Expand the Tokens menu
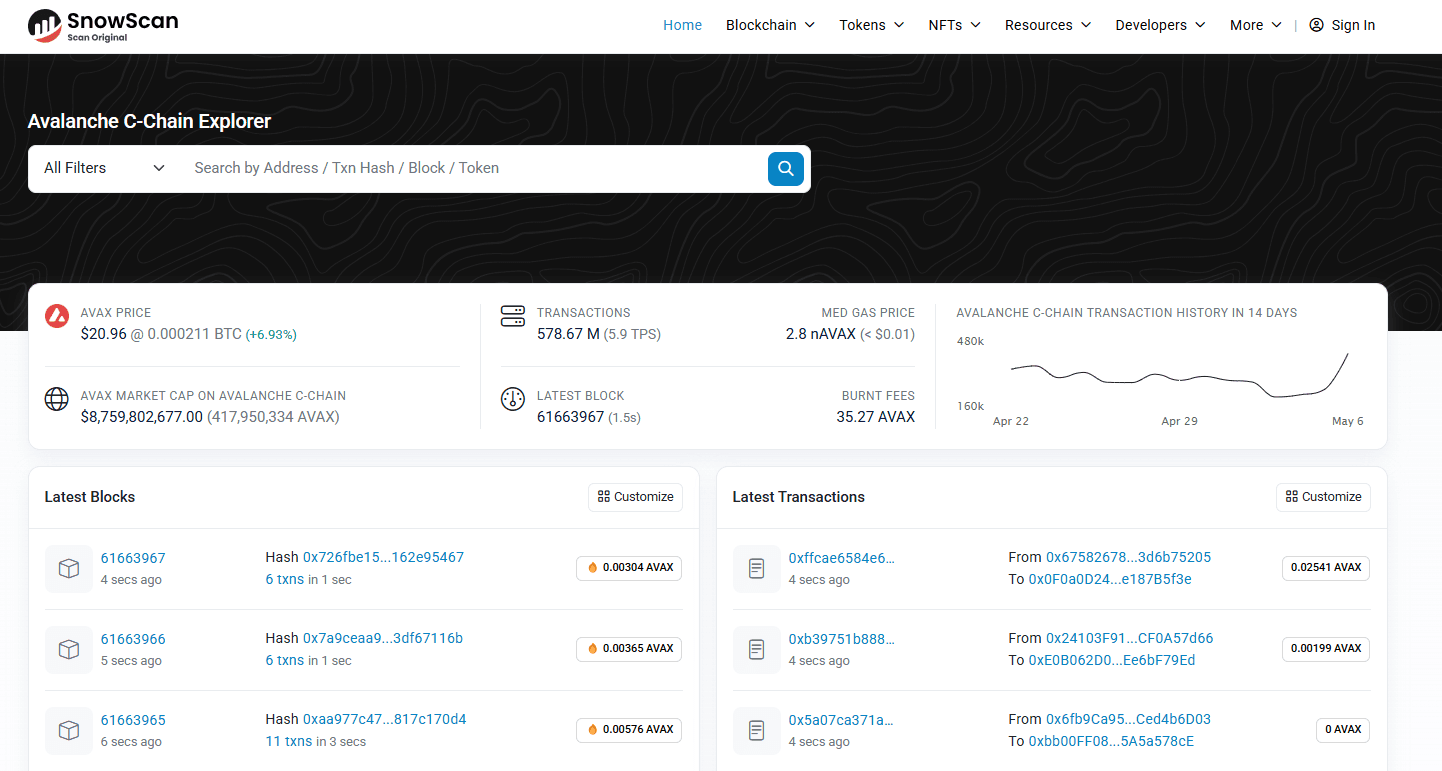This screenshot has width=1442, height=771. click(x=872, y=25)
